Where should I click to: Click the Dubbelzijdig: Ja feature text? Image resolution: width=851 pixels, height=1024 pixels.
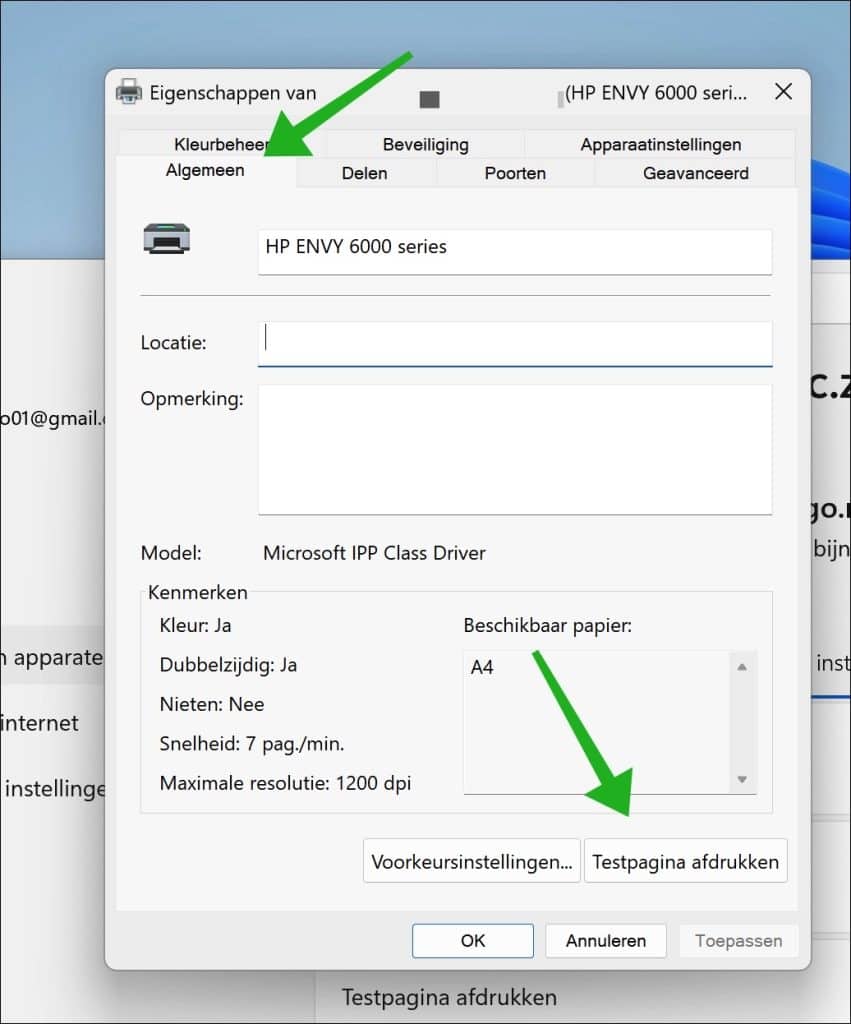tap(228, 665)
